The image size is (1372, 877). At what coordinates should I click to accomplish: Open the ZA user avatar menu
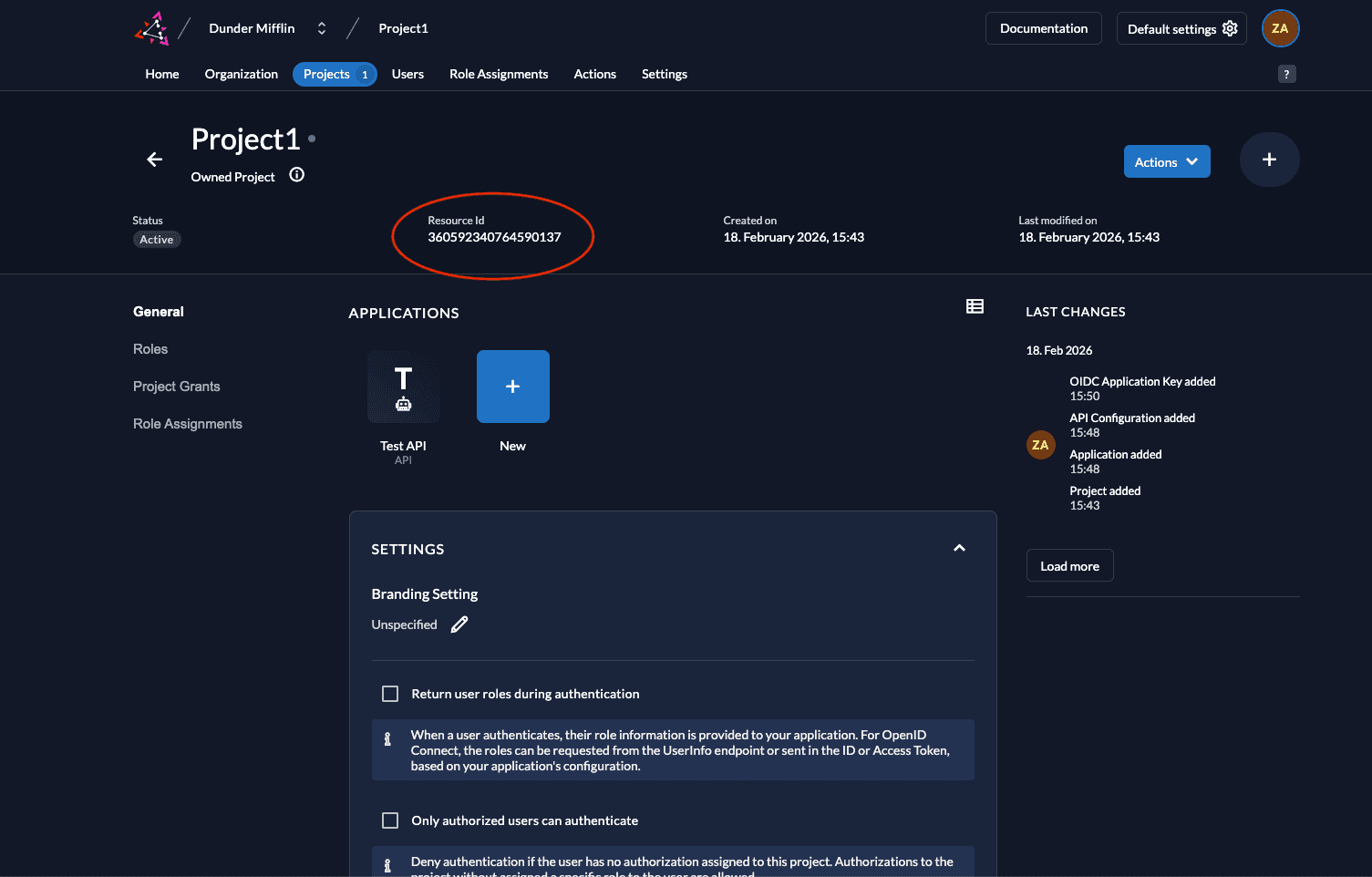tap(1279, 28)
